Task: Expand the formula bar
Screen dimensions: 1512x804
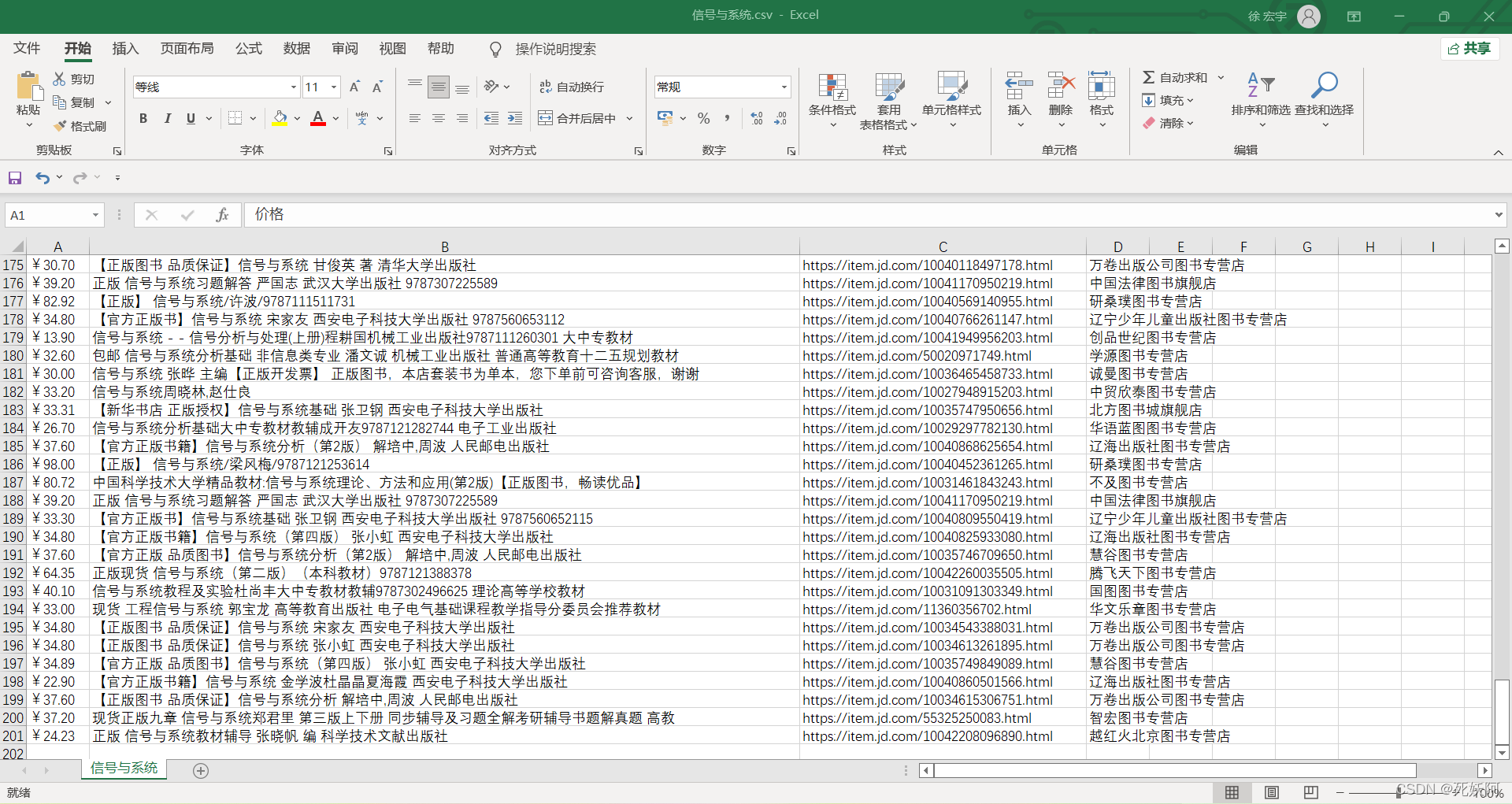Action: 1498,214
